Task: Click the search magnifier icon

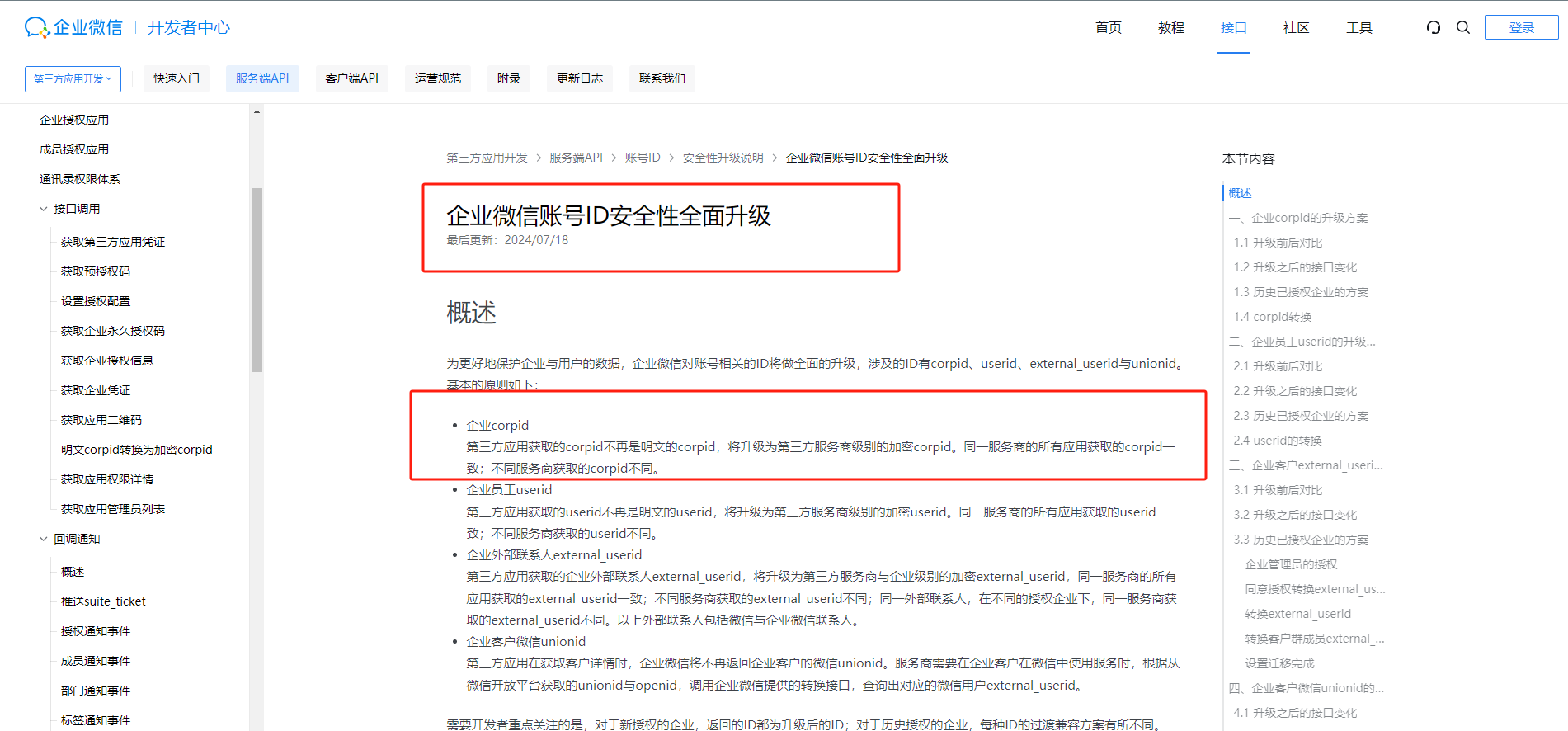Action: (x=1463, y=27)
